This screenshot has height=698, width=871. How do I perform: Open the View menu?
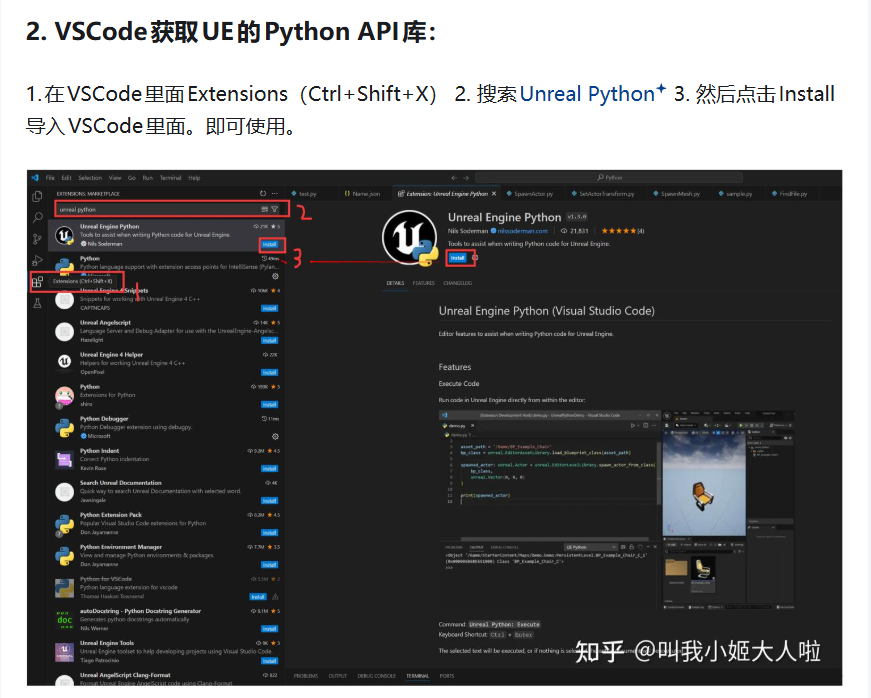point(115,178)
